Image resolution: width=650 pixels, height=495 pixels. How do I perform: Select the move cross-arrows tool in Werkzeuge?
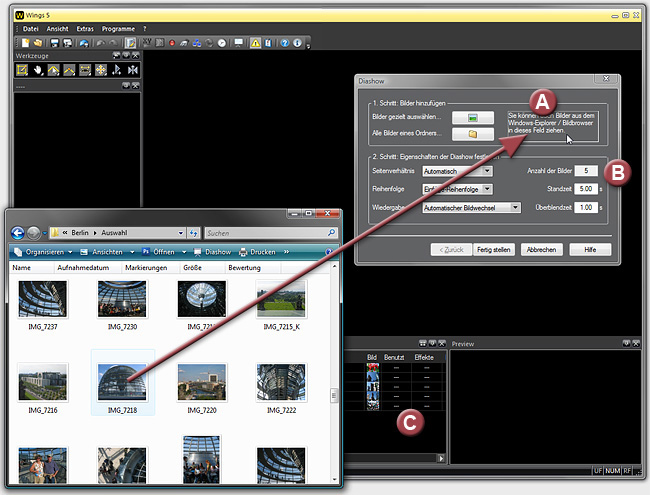(x=101, y=70)
